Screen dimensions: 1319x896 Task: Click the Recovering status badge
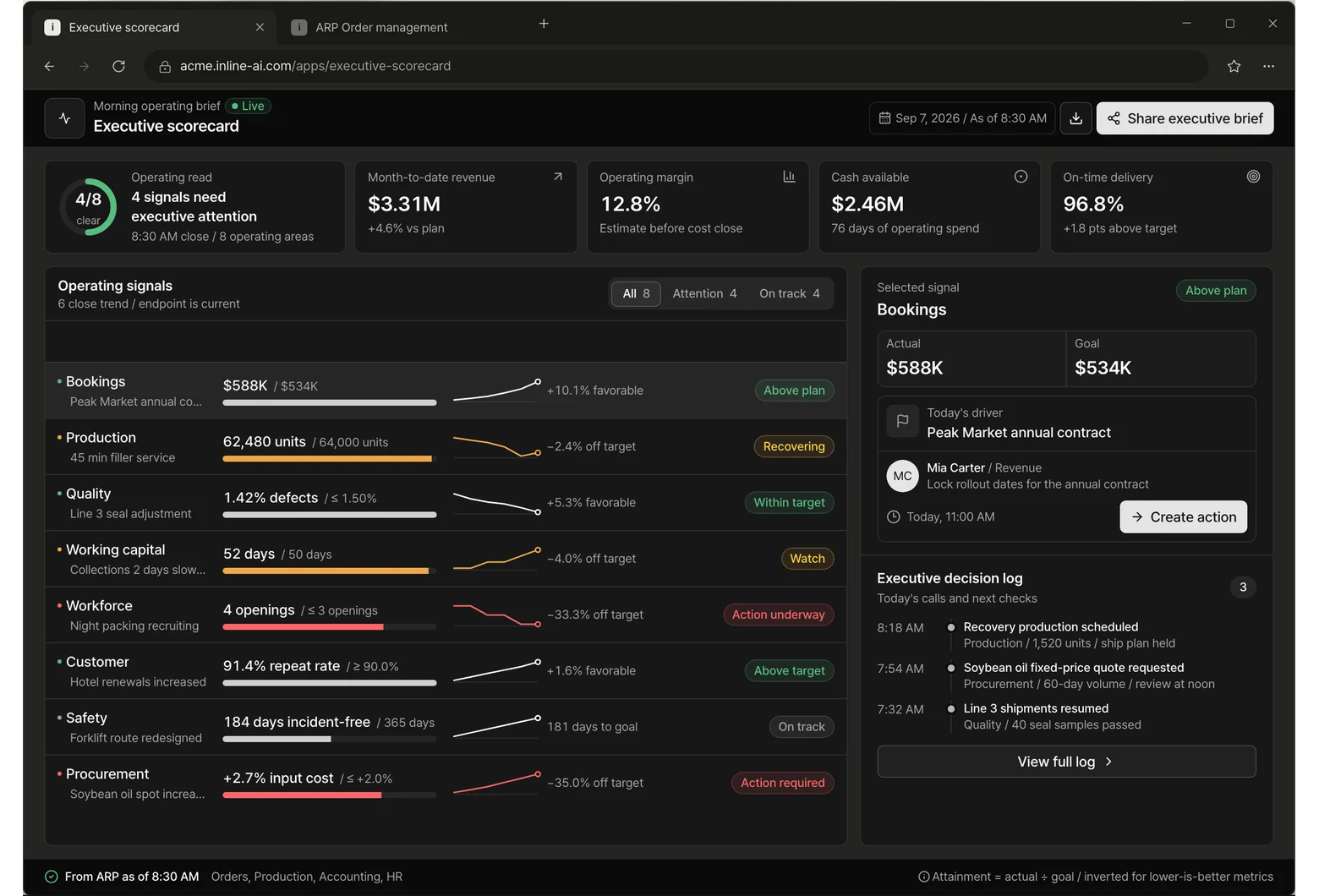[793, 446]
